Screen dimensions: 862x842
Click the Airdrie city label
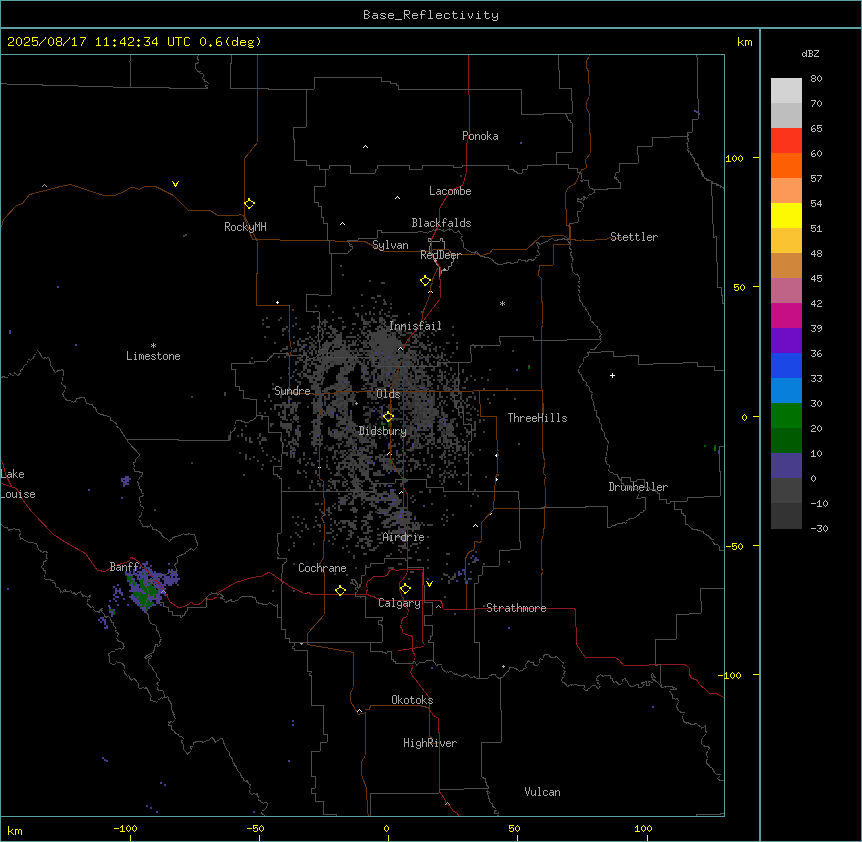[403, 538]
